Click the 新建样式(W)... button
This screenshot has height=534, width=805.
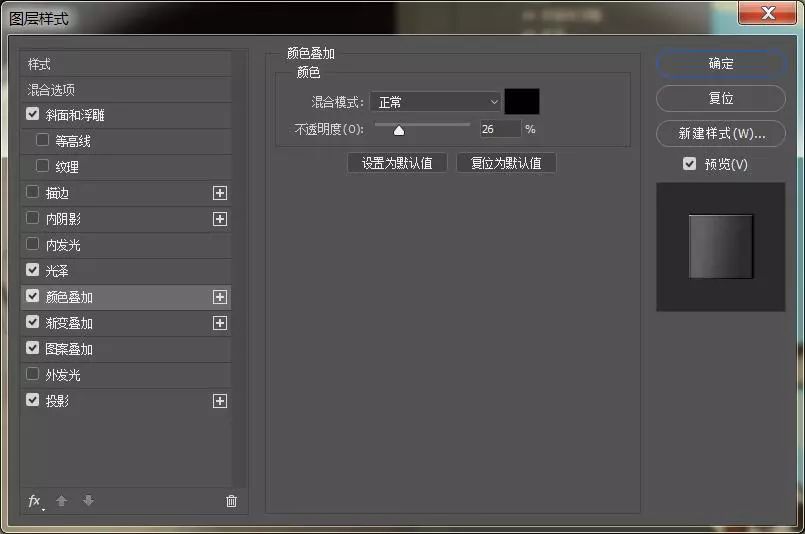point(721,133)
